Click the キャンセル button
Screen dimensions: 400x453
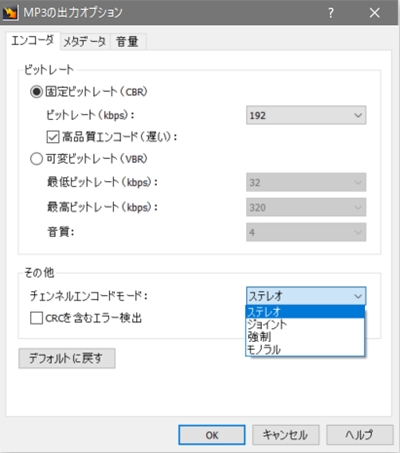[286, 435]
